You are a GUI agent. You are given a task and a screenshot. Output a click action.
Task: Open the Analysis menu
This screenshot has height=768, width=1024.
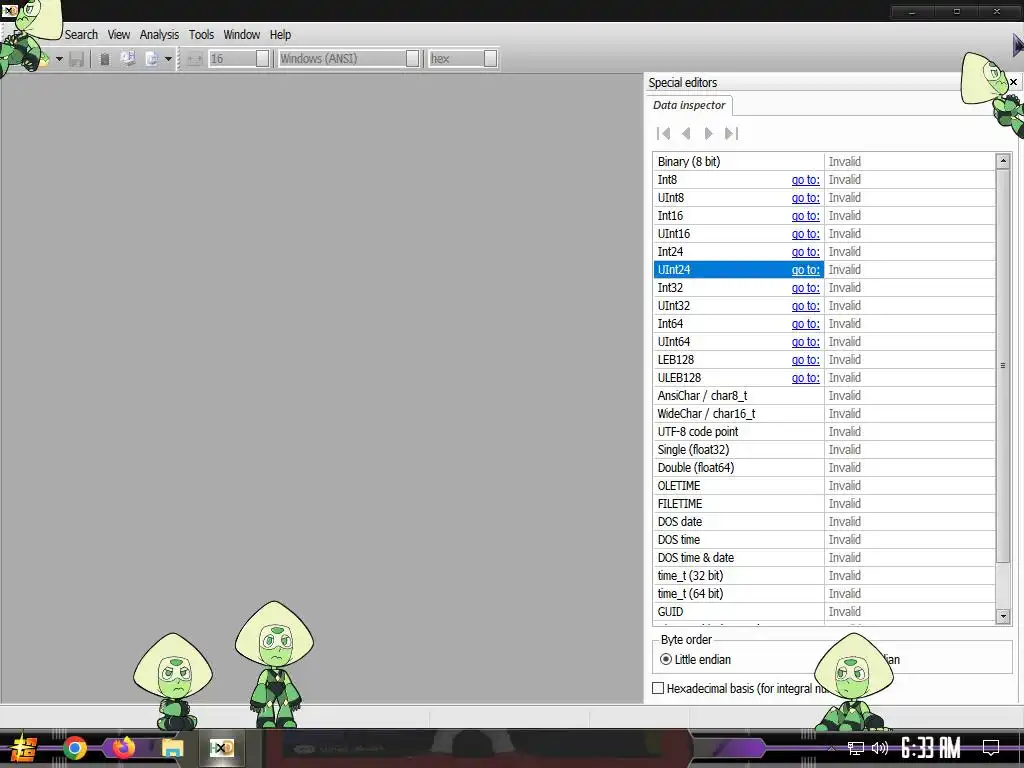coord(159,35)
